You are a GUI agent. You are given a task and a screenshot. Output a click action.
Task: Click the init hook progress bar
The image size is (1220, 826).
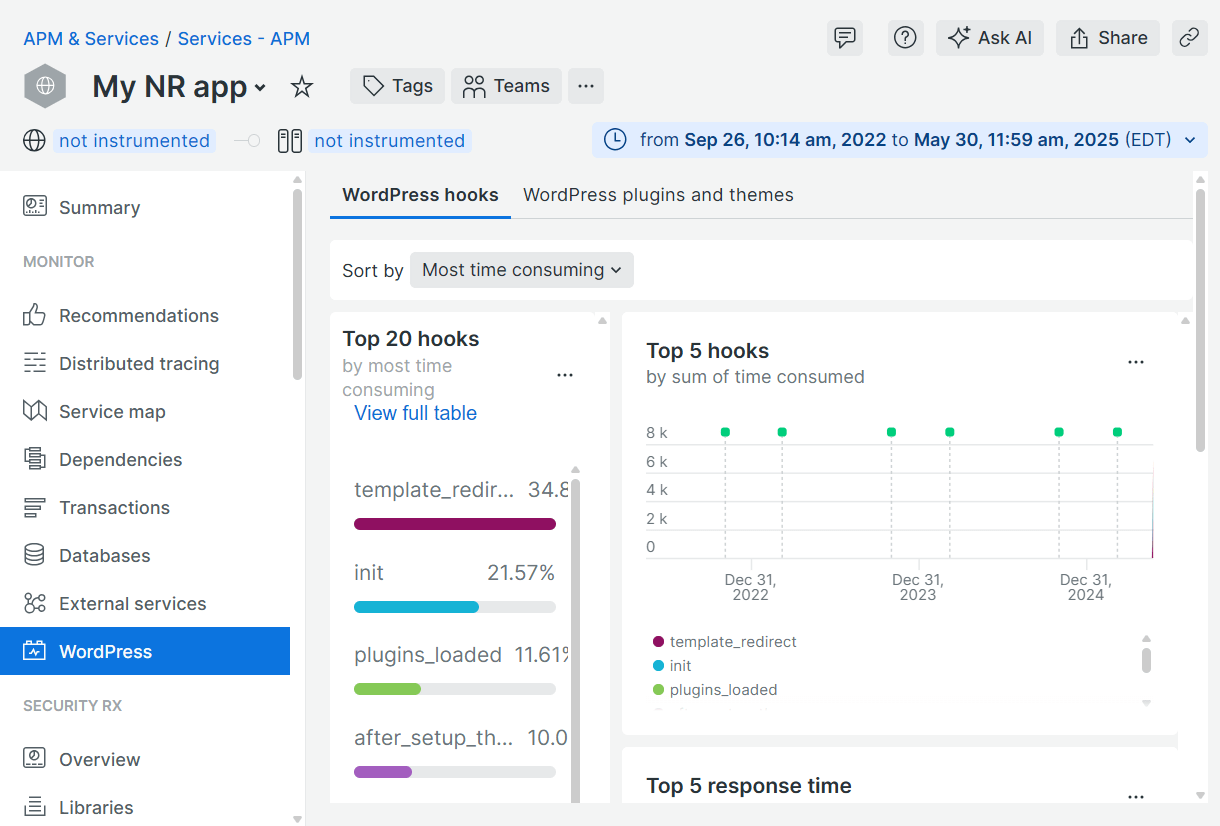(x=455, y=607)
